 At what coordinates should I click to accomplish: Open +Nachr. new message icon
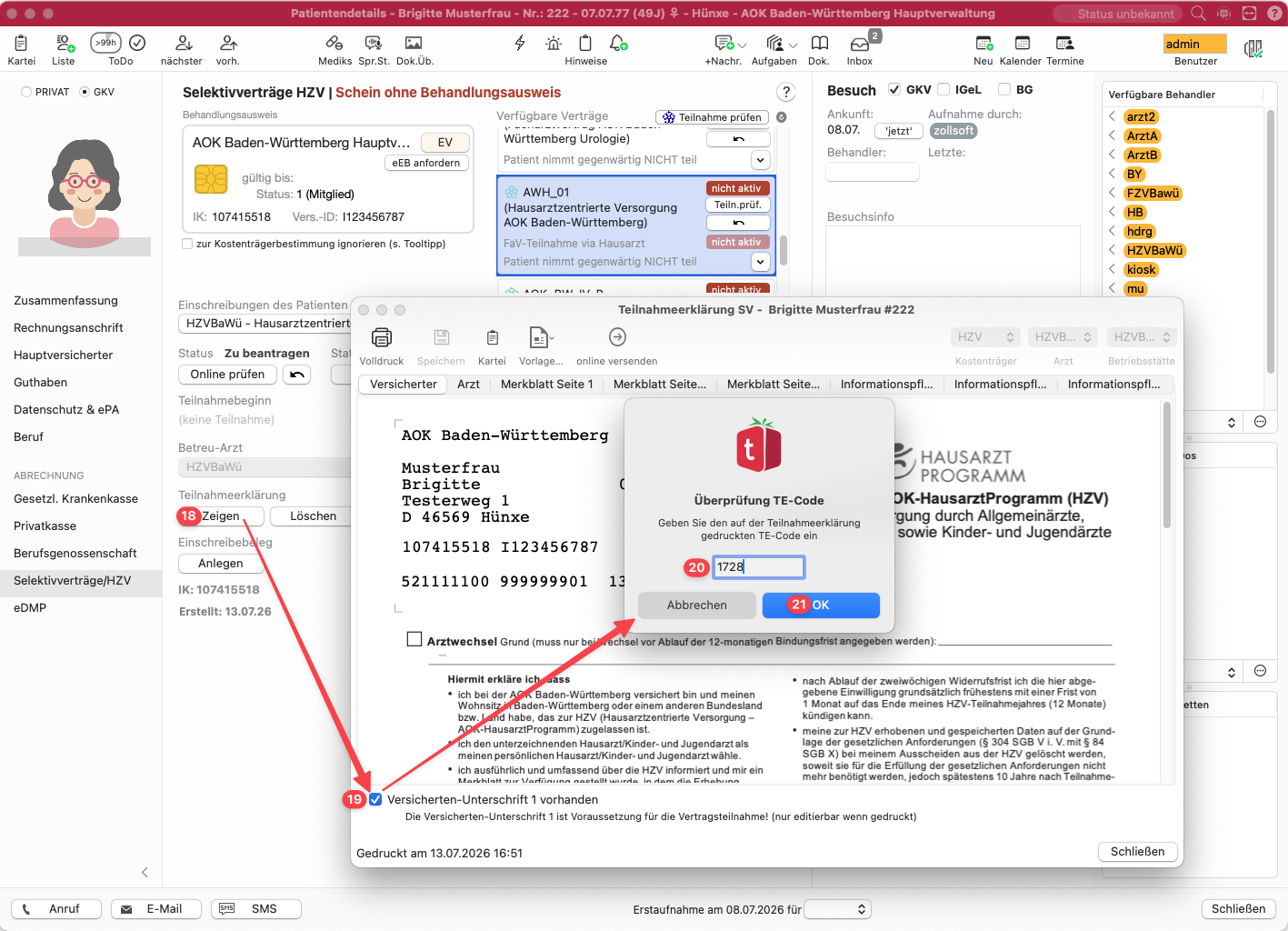tap(725, 44)
